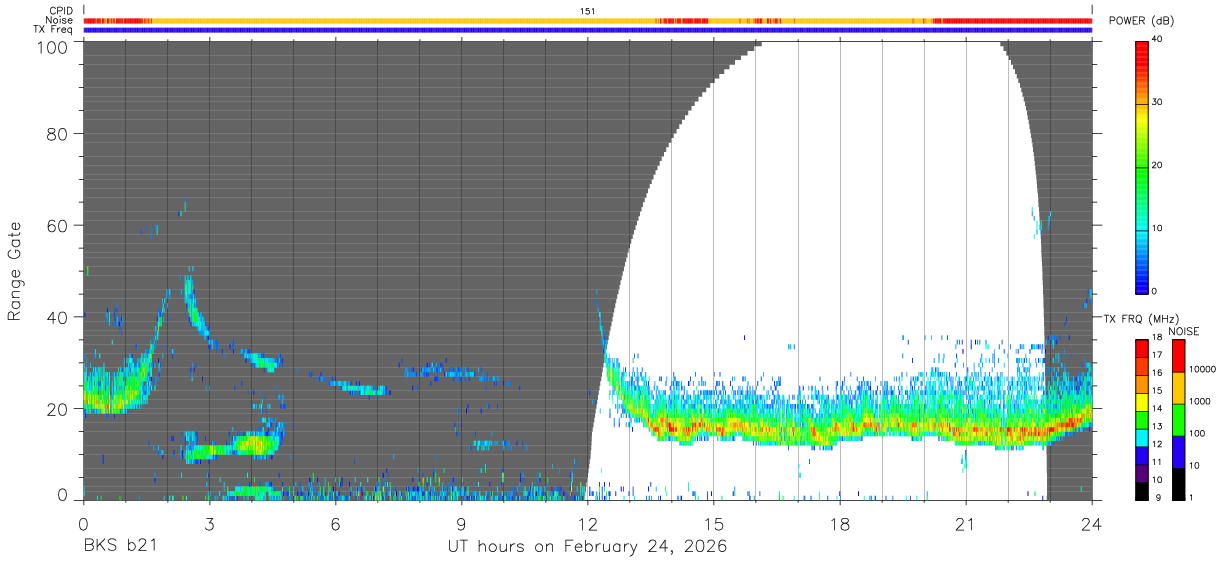The height and width of the screenshot is (567, 1228).
Task: Click the '20' tick on the power scale
Action: (1157, 166)
